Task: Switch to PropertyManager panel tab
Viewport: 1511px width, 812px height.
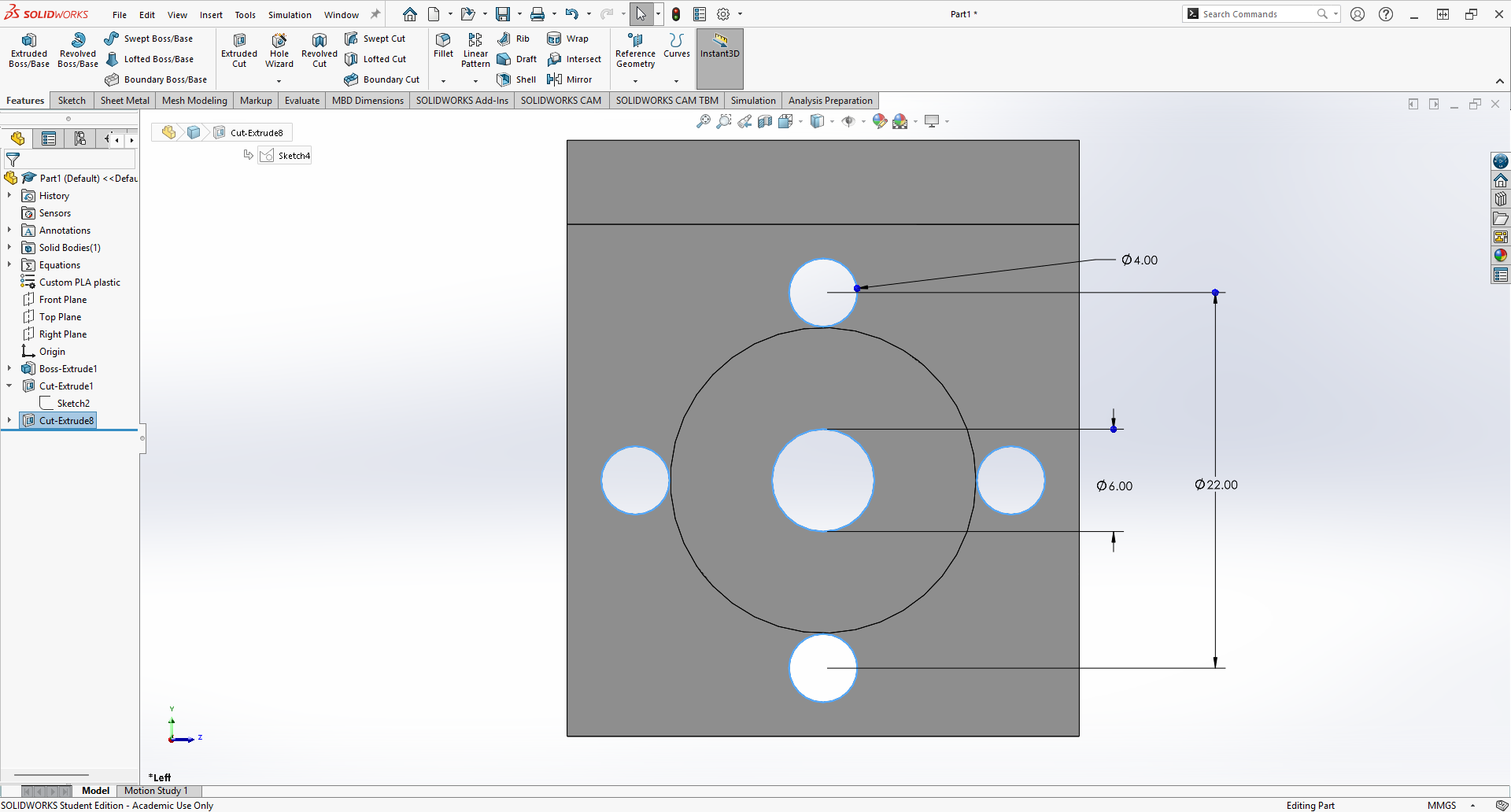Action: point(49,138)
